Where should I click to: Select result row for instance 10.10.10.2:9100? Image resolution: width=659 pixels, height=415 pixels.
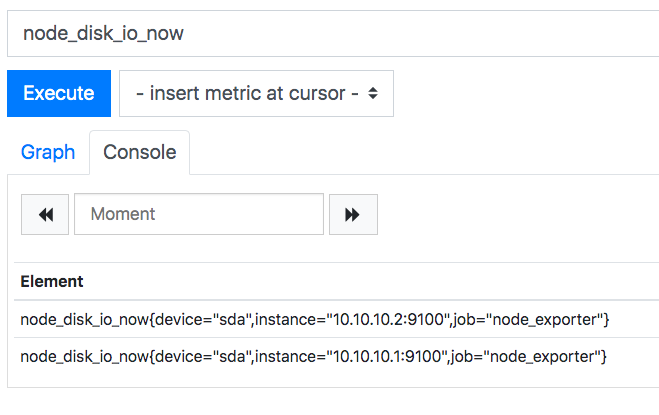(x=336, y=319)
